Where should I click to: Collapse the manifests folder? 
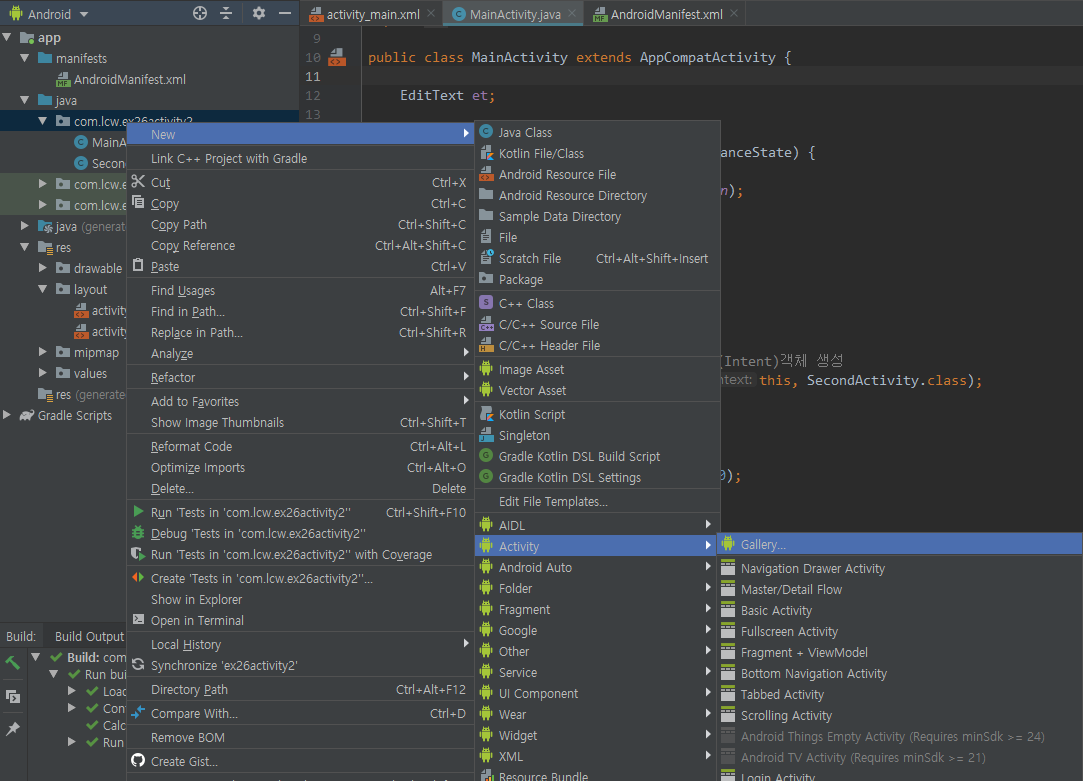(x=25, y=58)
